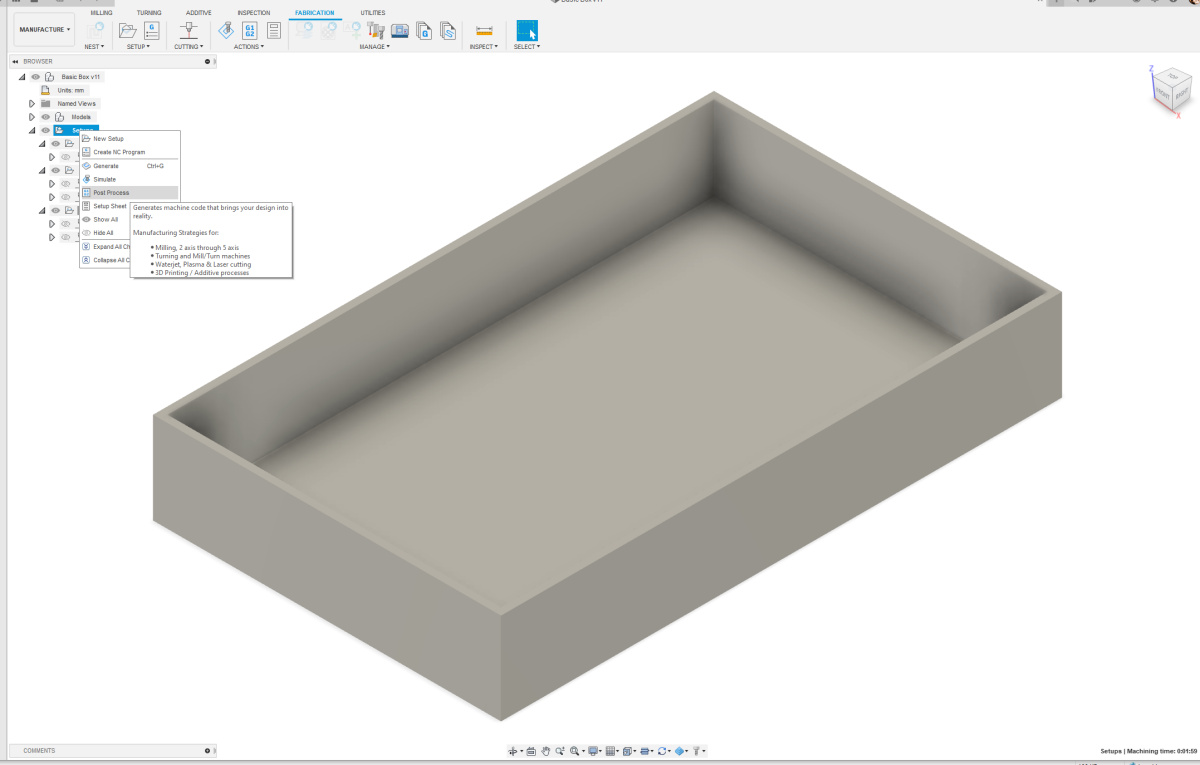
Task: Open the Tool Library icon in Manage
Action: pyautogui.click(x=376, y=30)
